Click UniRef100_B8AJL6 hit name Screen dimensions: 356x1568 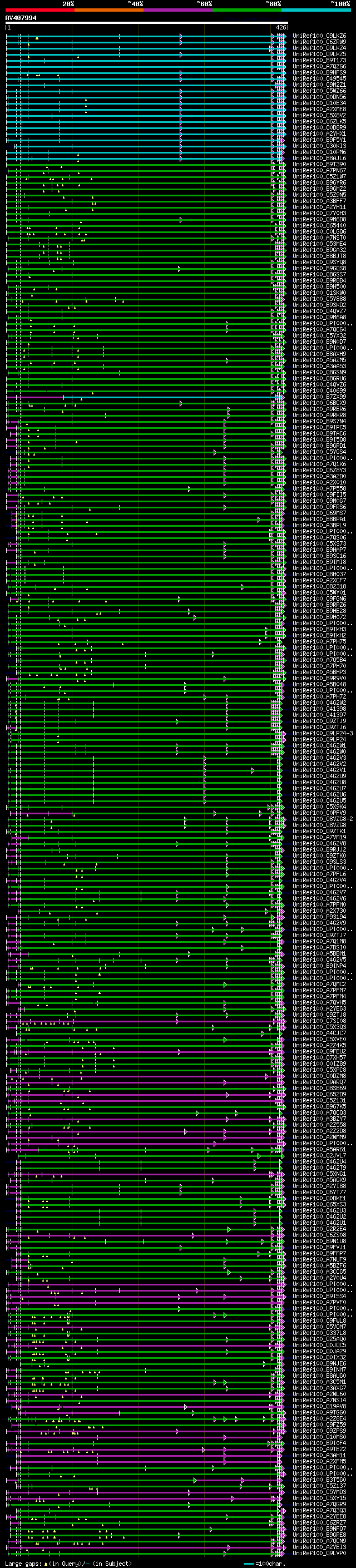click(319, 159)
